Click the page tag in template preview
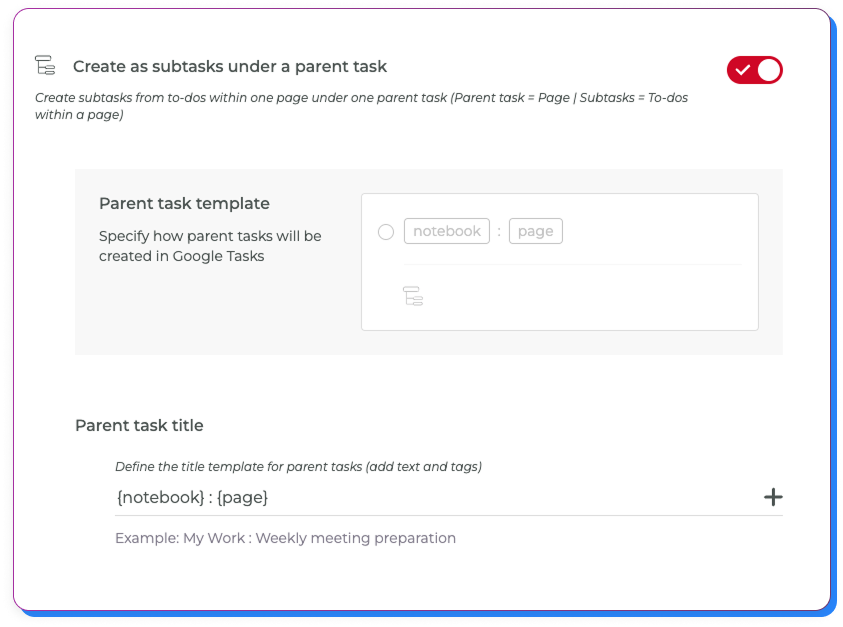Screen dimensions: 843x627 click(535, 231)
